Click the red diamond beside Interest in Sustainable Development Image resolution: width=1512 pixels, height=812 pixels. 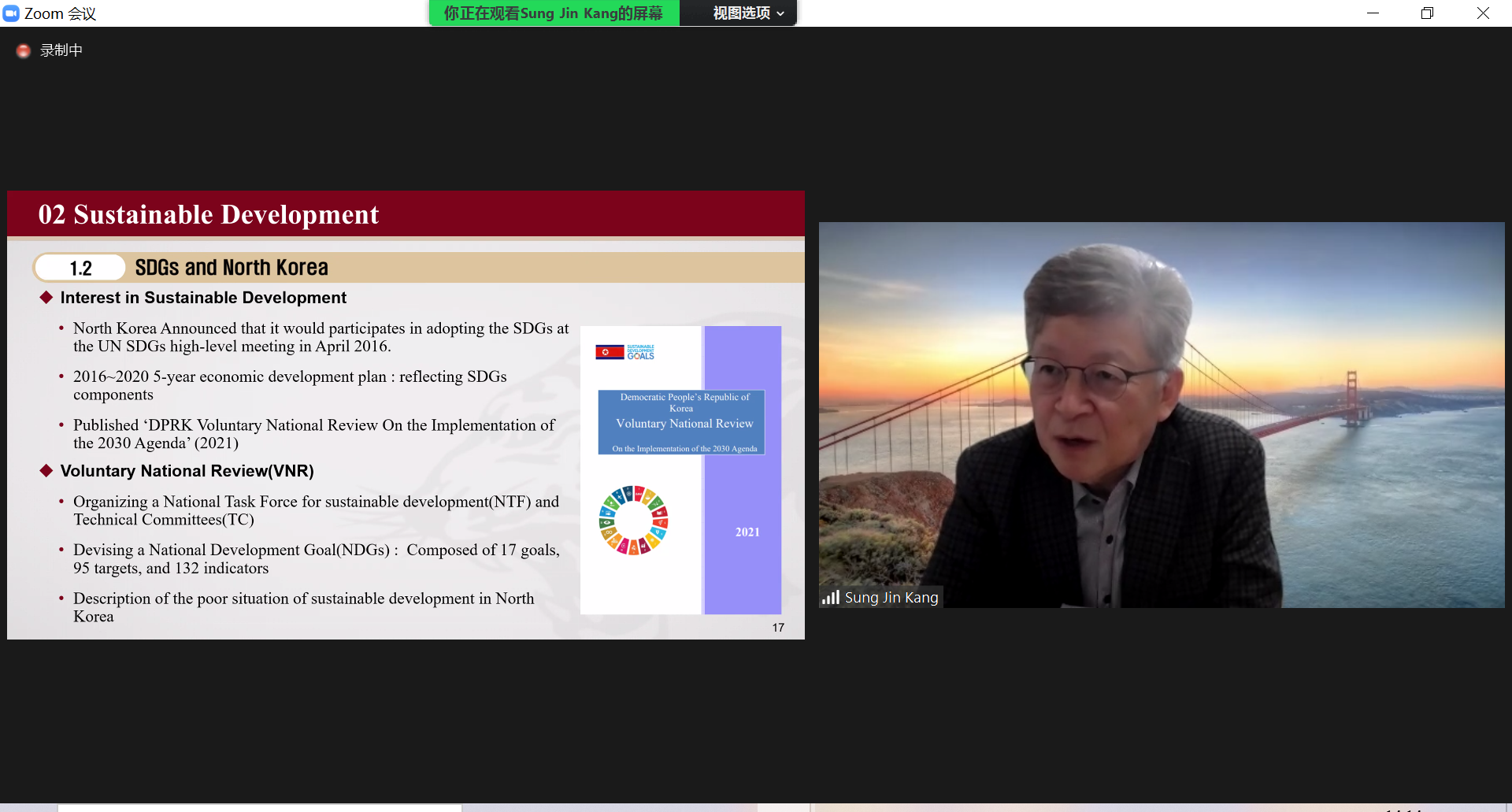coord(46,298)
